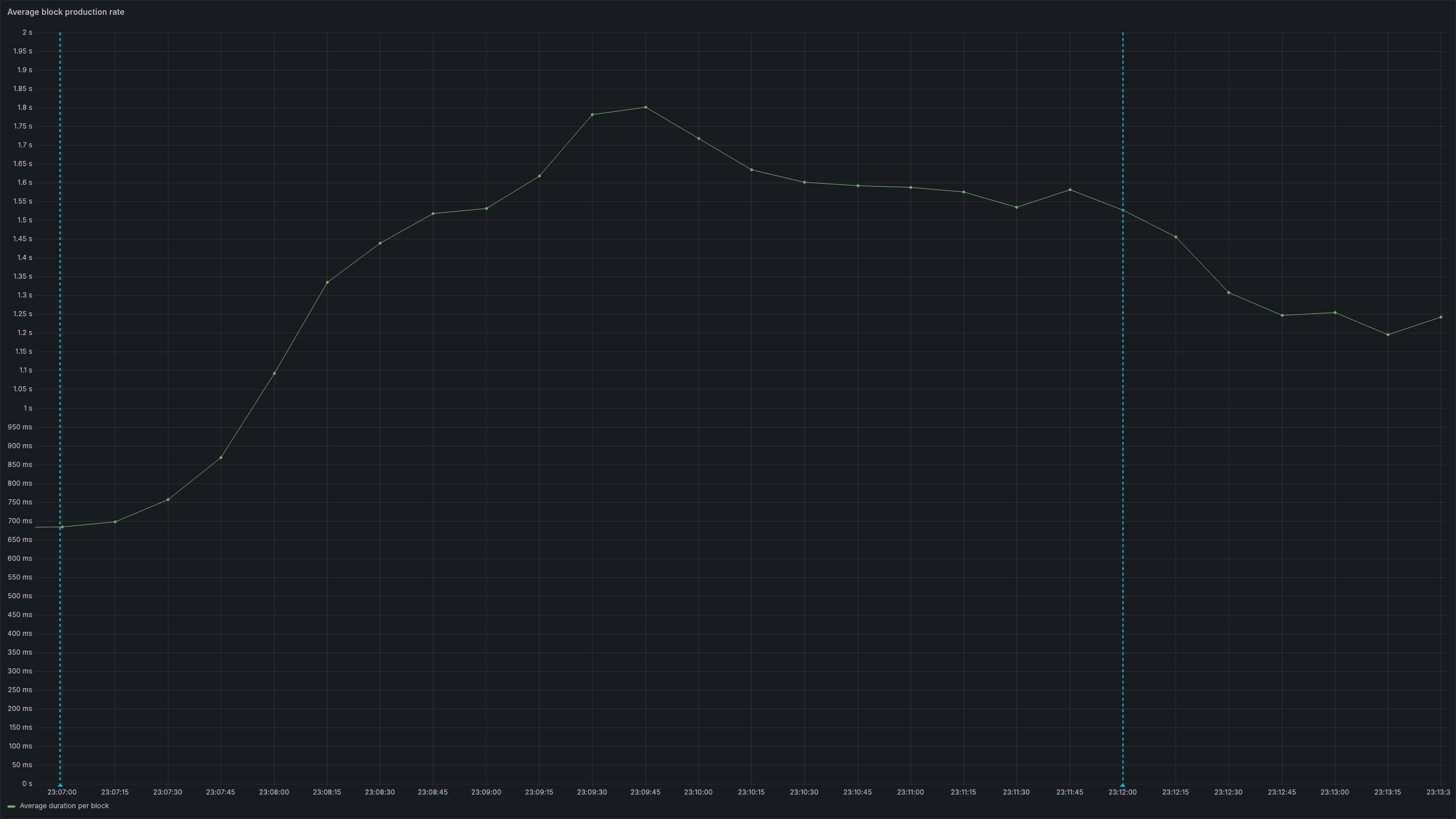
Task: Click the 23:10:00 label on the x-axis
Action: click(x=698, y=792)
